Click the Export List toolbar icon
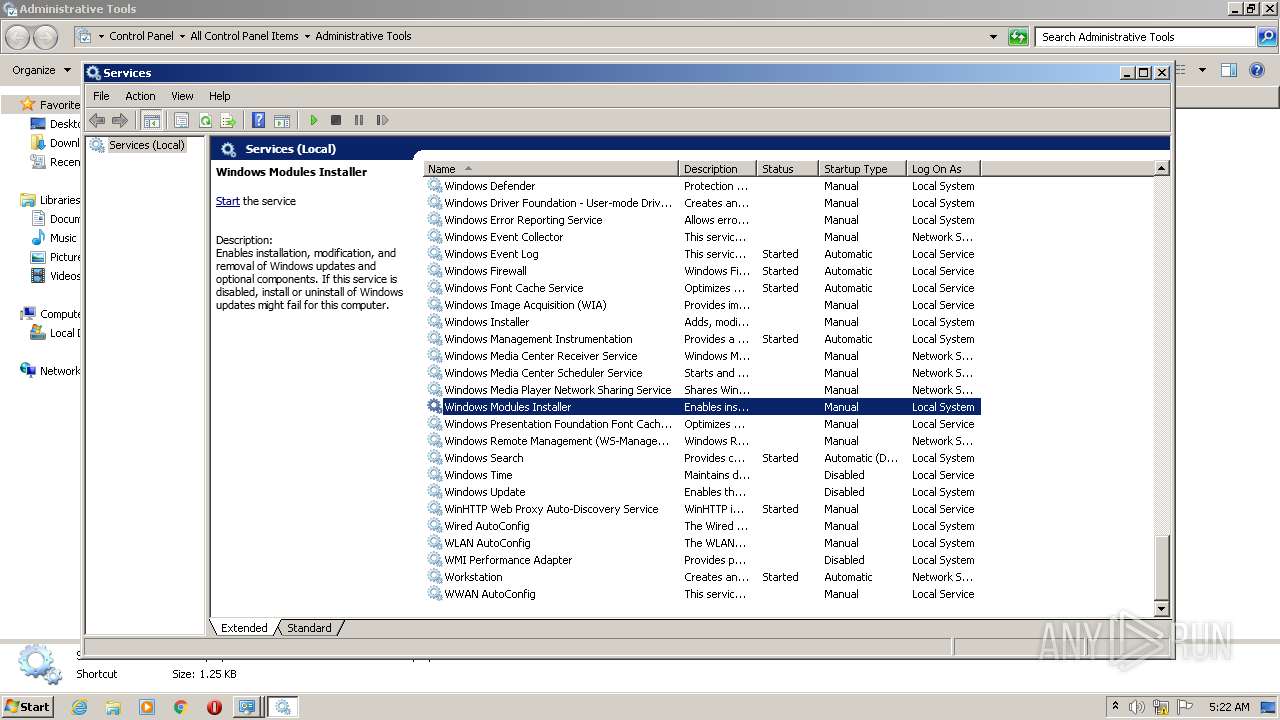The width and height of the screenshot is (1280, 720). [x=228, y=120]
